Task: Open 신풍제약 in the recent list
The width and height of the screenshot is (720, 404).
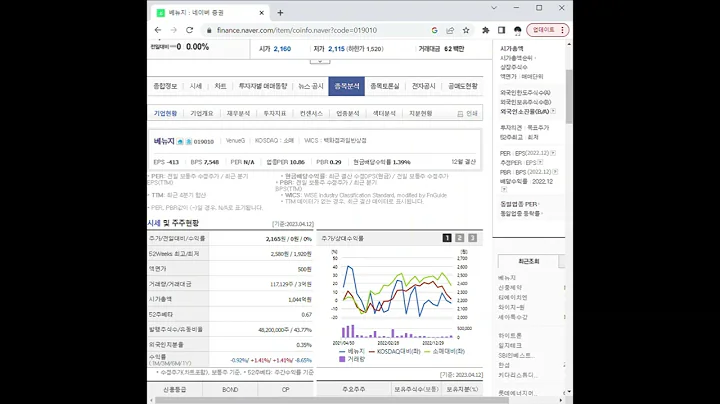Action: pos(510,287)
